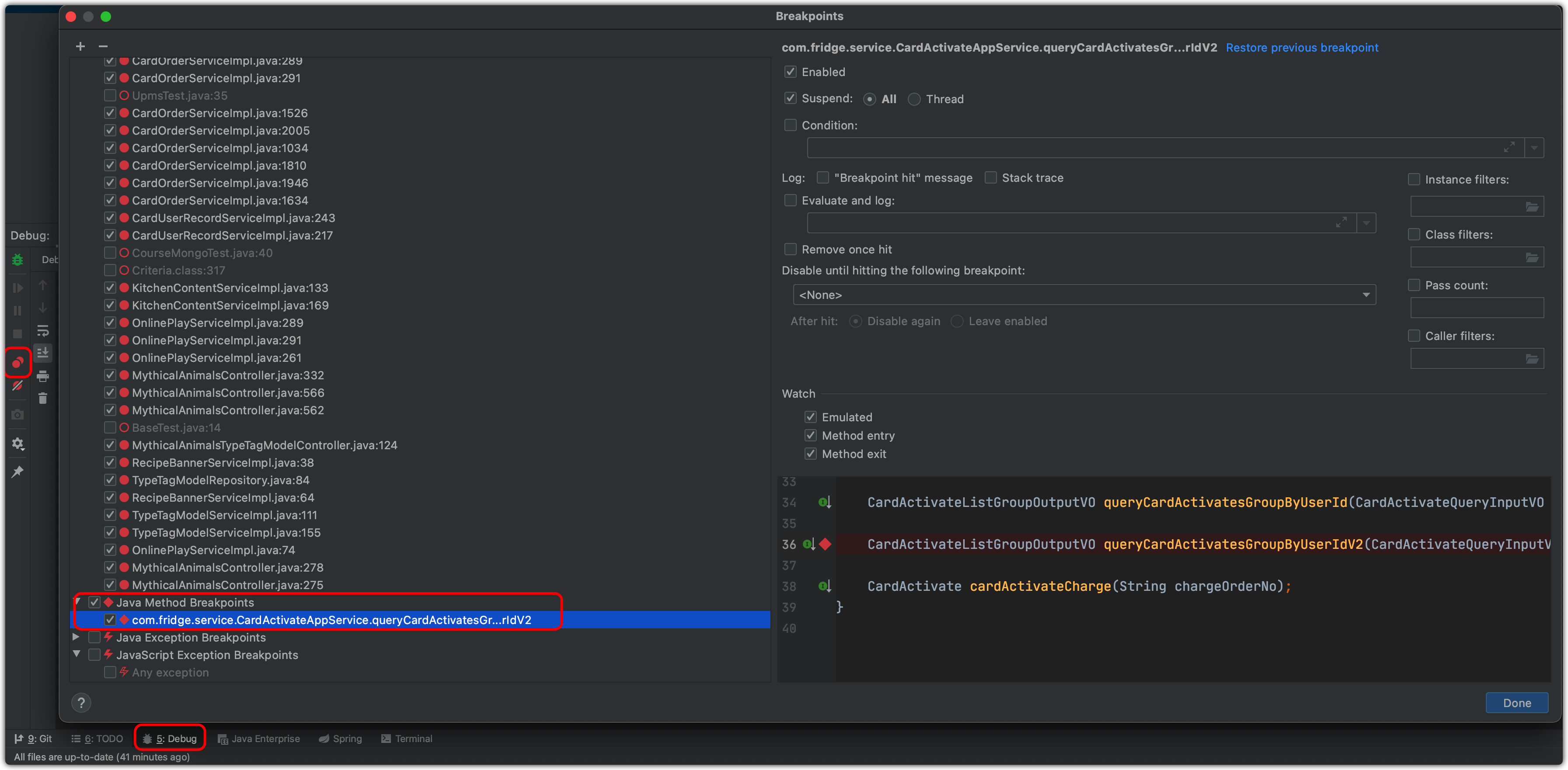The image size is (1568, 770).
Task: Click the pin tab icon in debug sidebar
Action: pos(17,472)
